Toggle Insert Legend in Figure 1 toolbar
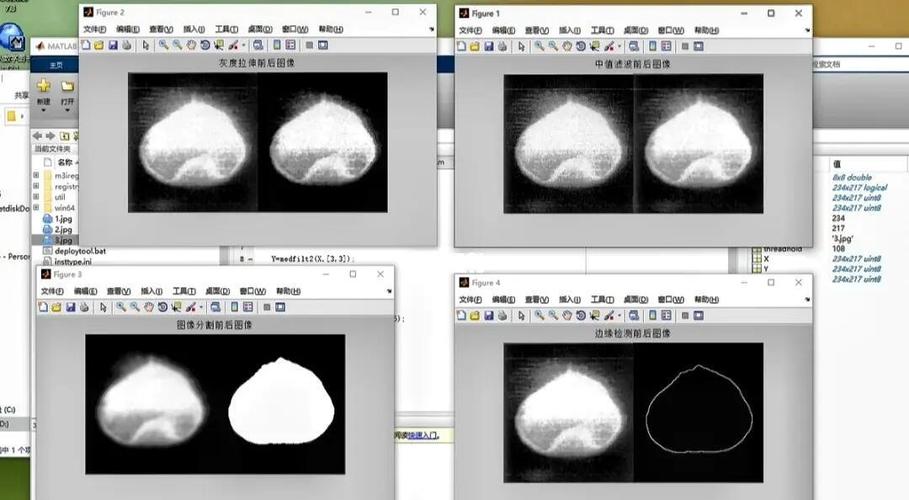909x500 pixels. click(666, 45)
